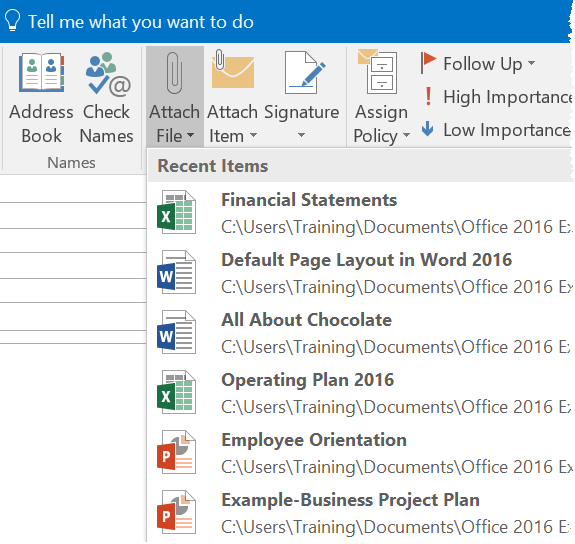Click the Assign Policy cabinet icon

[x=378, y=72]
